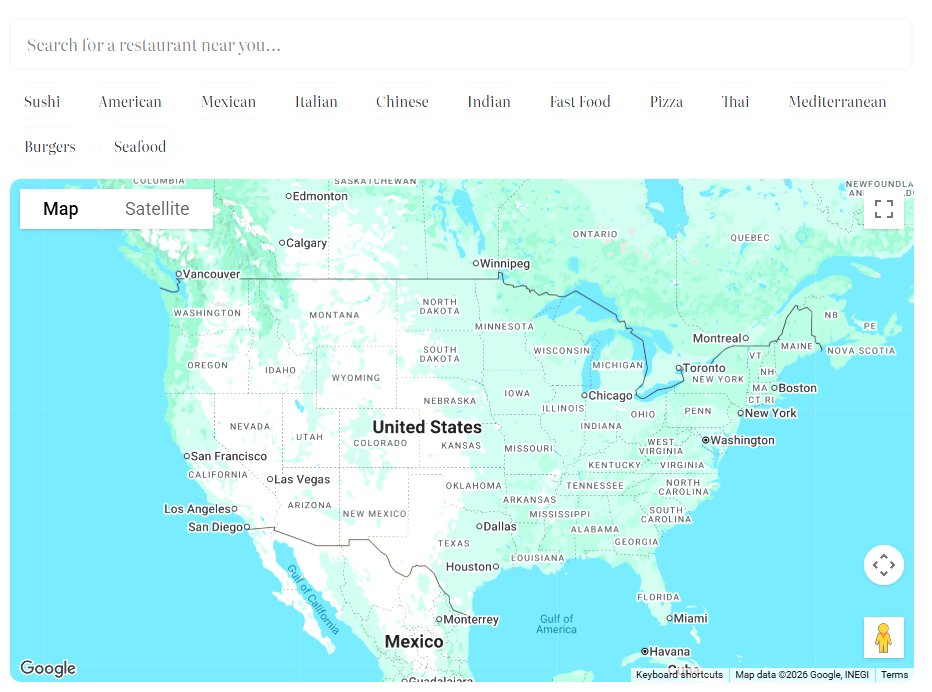Select the Italian category chip
This screenshot has width=932, height=692.
316,102
